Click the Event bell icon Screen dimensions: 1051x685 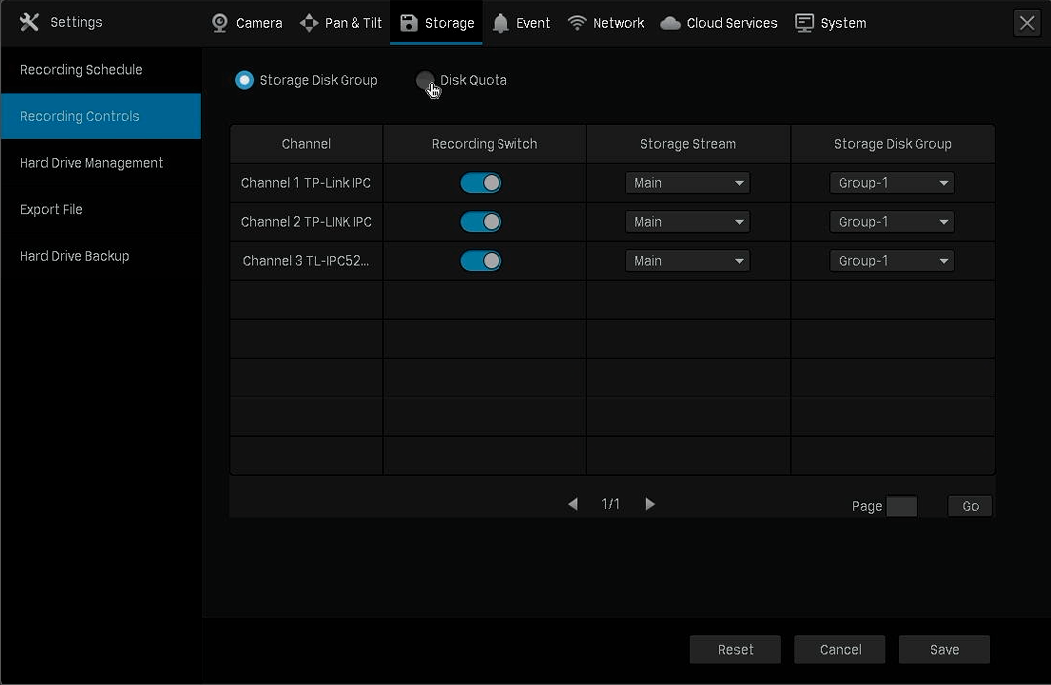point(500,23)
